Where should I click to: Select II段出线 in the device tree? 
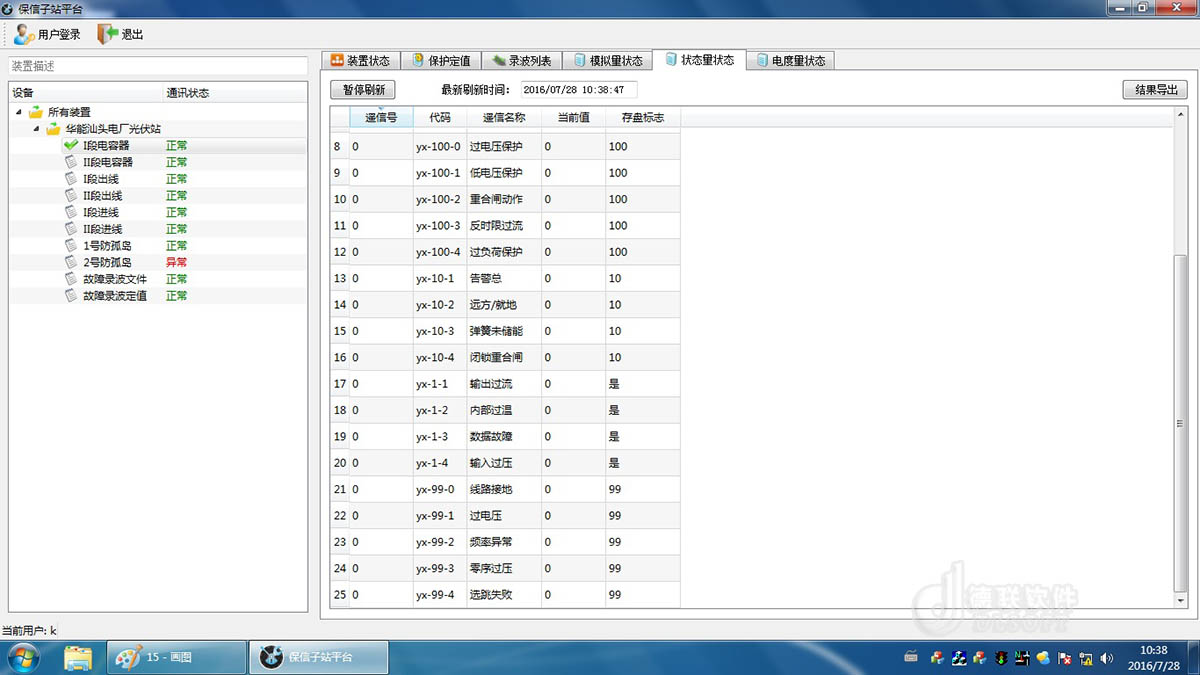click(x=102, y=195)
